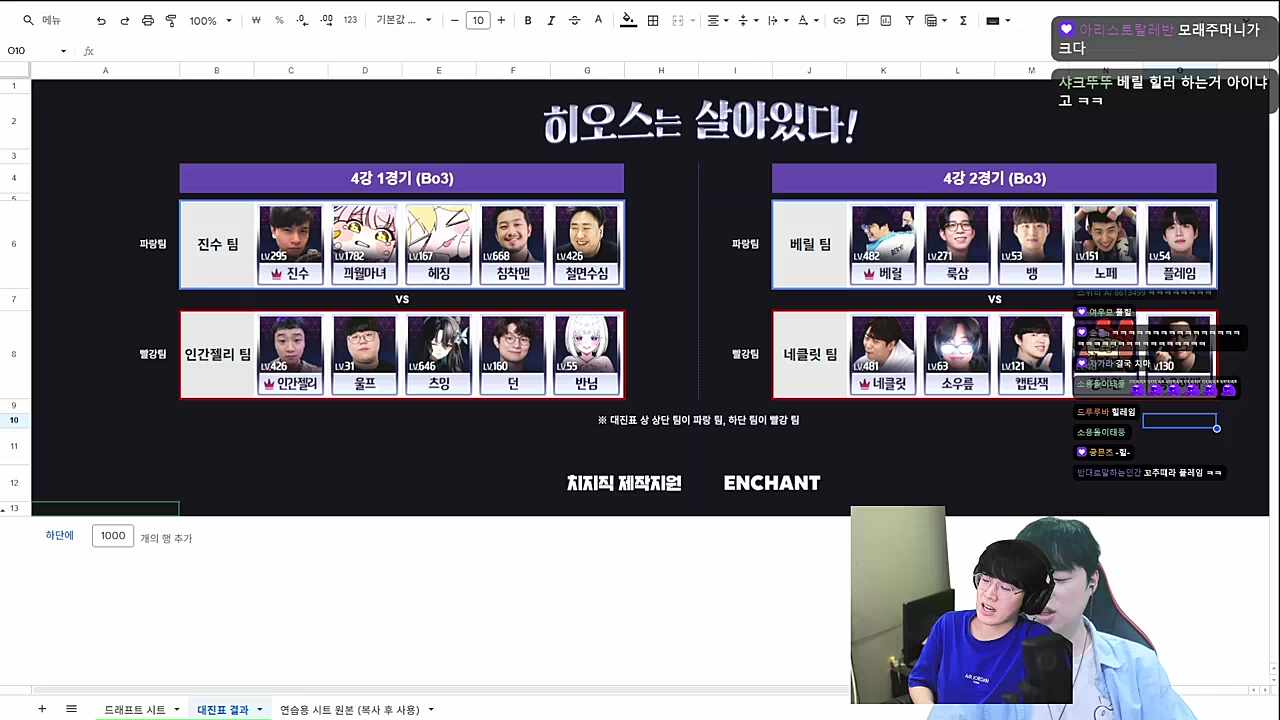Open 대진표 결과 tab dropdown arrow
1280x720 pixels.
(x=260, y=710)
